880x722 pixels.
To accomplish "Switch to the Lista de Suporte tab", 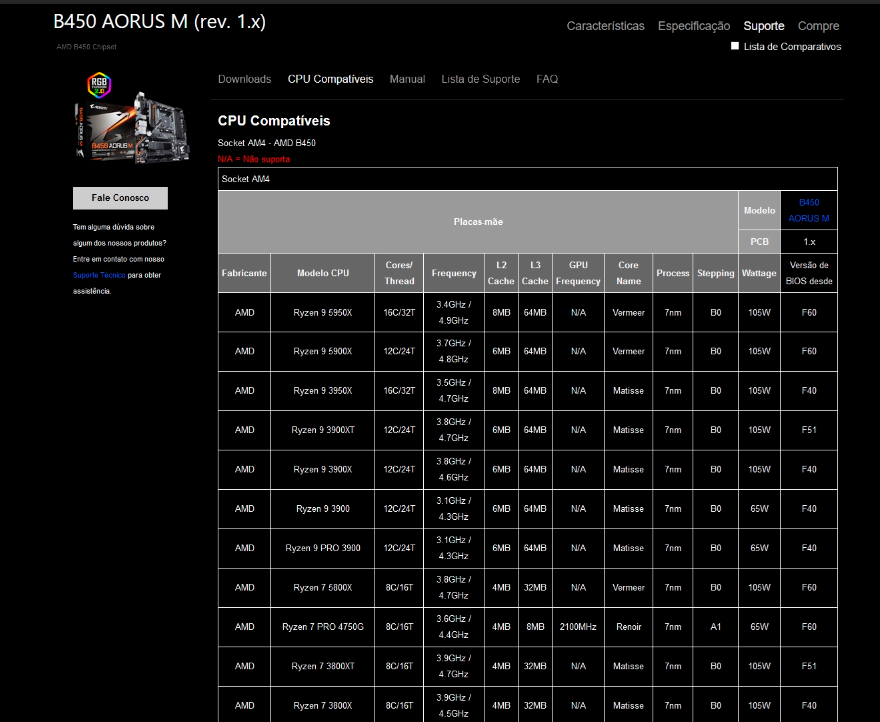I will [480, 79].
